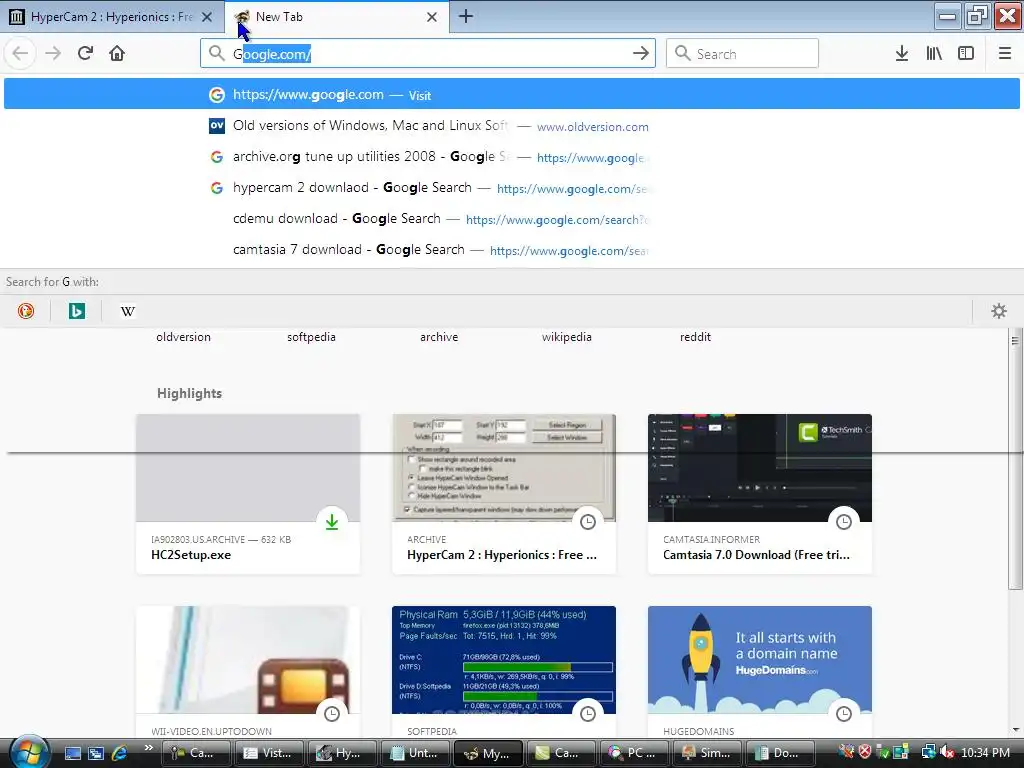Switch to the PC ... taskbar button

click(x=633, y=753)
